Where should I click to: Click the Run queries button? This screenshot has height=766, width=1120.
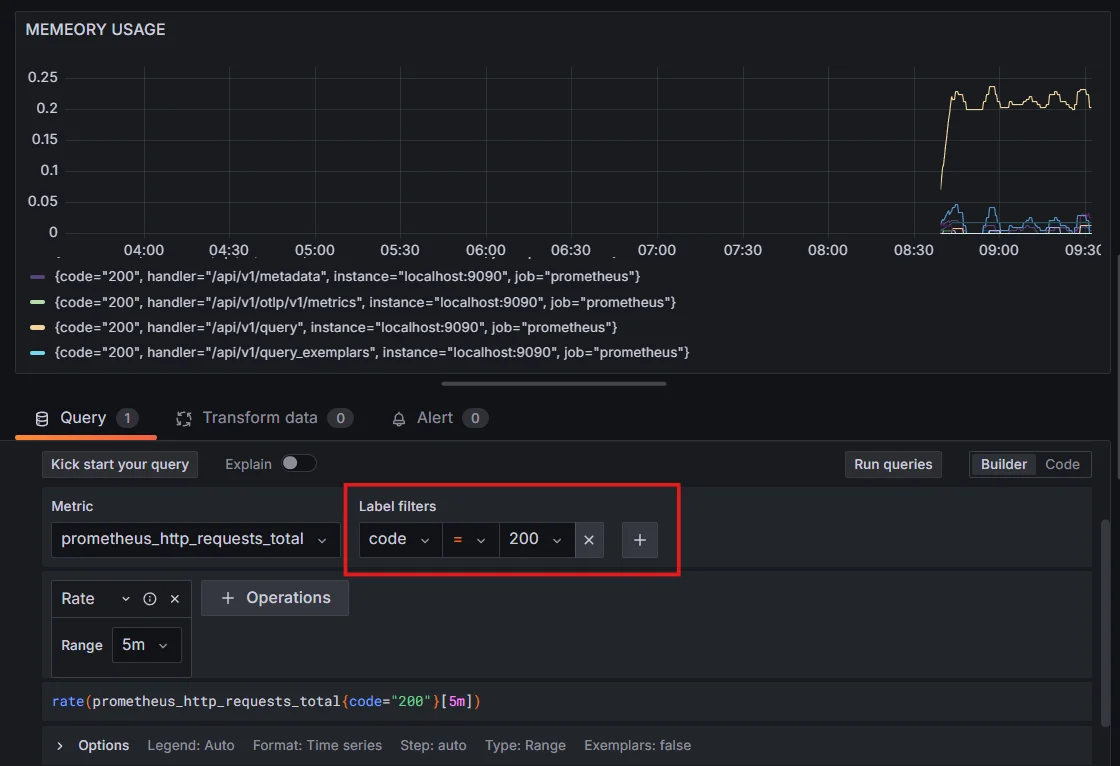(893, 464)
